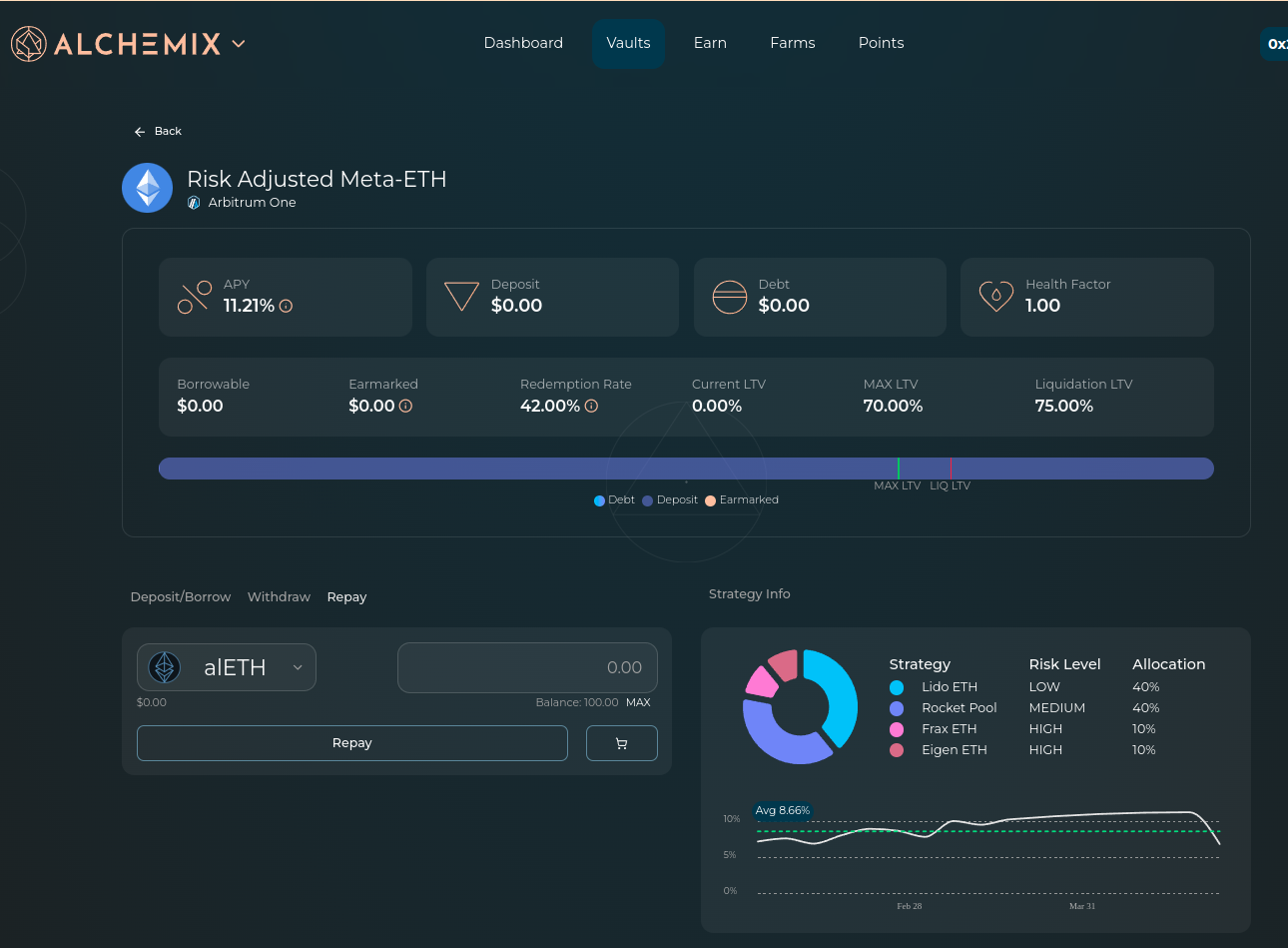
Task: Click the Debt card icon
Action: [729, 297]
